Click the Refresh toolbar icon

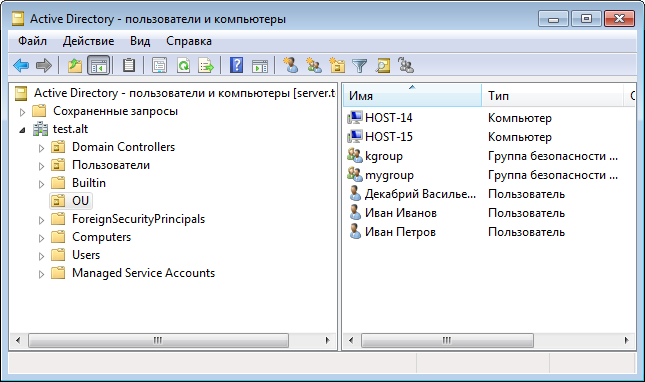tap(183, 65)
